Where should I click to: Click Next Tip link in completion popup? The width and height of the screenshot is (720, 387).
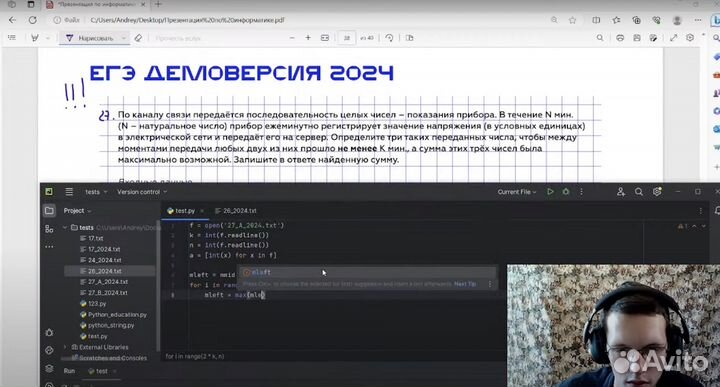tap(465, 284)
